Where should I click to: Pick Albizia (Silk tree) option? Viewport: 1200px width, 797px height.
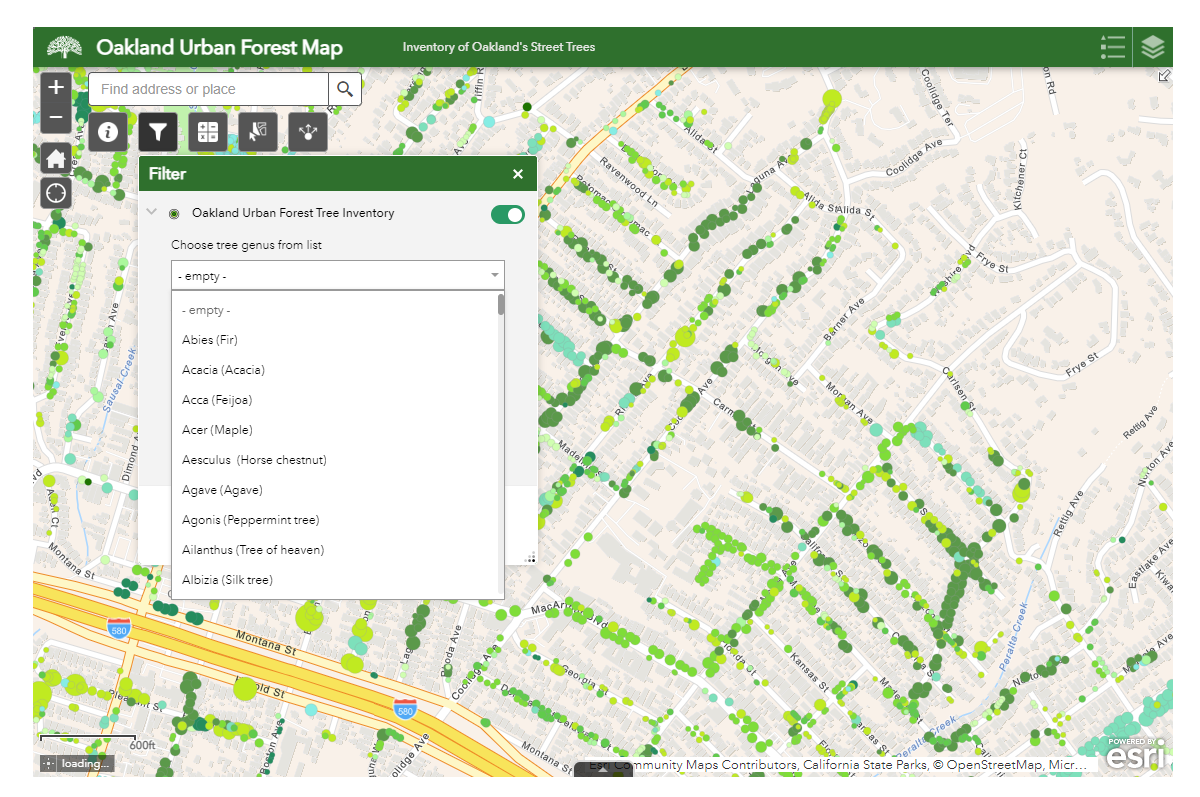click(335, 580)
